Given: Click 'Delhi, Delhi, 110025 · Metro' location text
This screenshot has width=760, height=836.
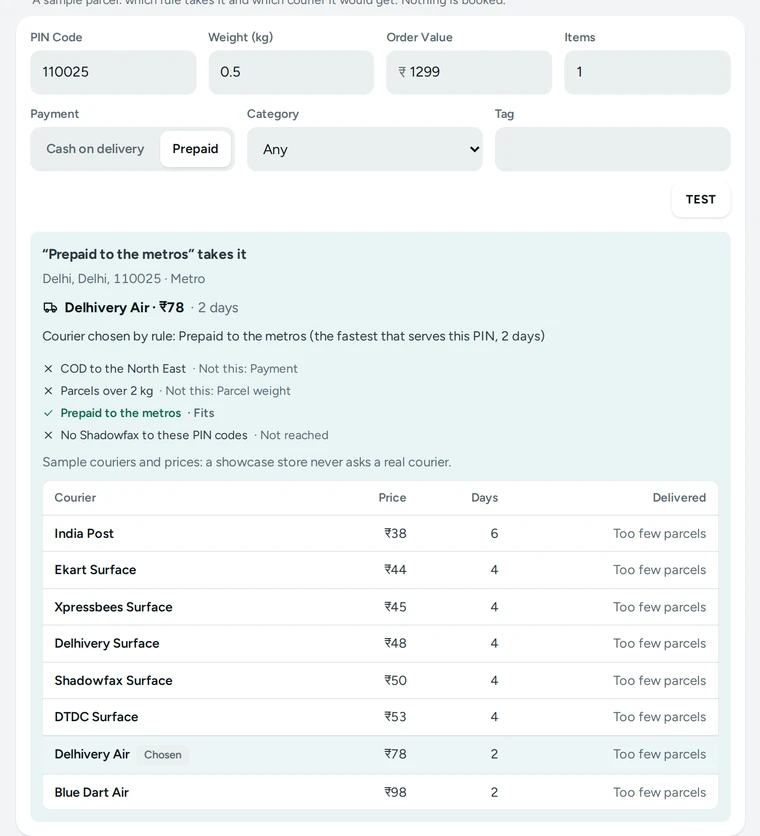Looking at the screenshot, I should 124,279.
